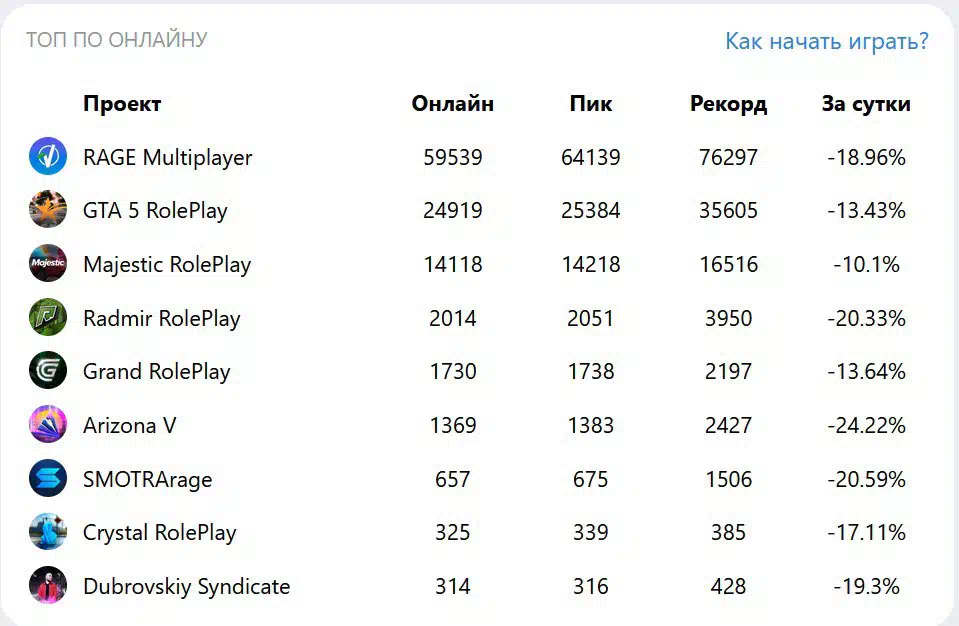Click the RAGE Multiplayer blue checkmark icon
This screenshot has width=959, height=626.
tap(48, 156)
